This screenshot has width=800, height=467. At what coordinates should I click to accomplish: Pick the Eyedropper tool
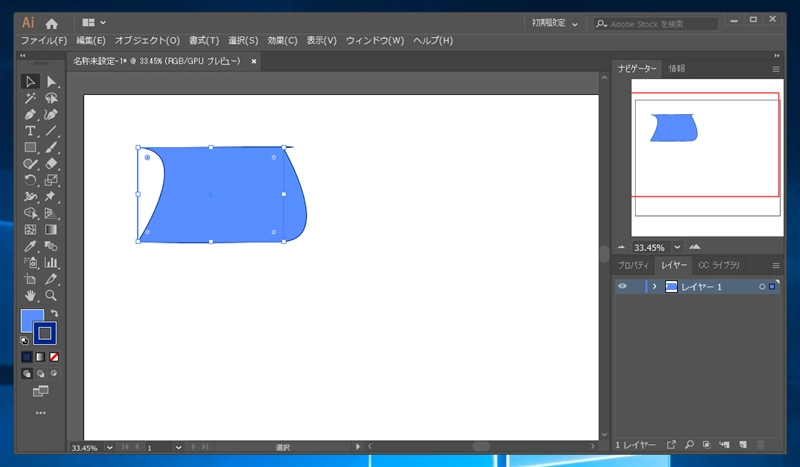click(30, 246)
